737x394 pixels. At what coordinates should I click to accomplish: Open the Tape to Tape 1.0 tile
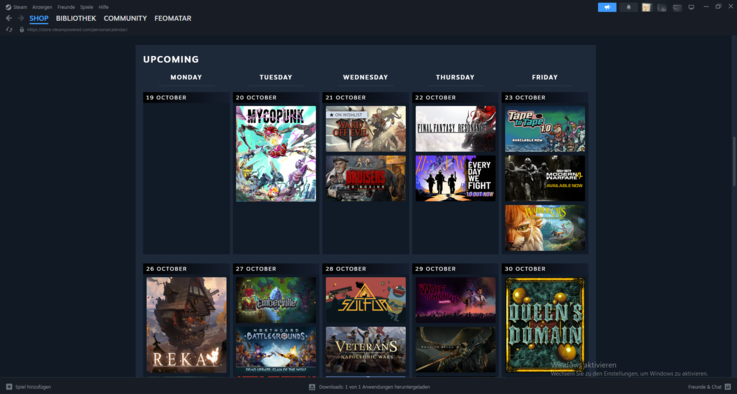(x=545, y=129)
